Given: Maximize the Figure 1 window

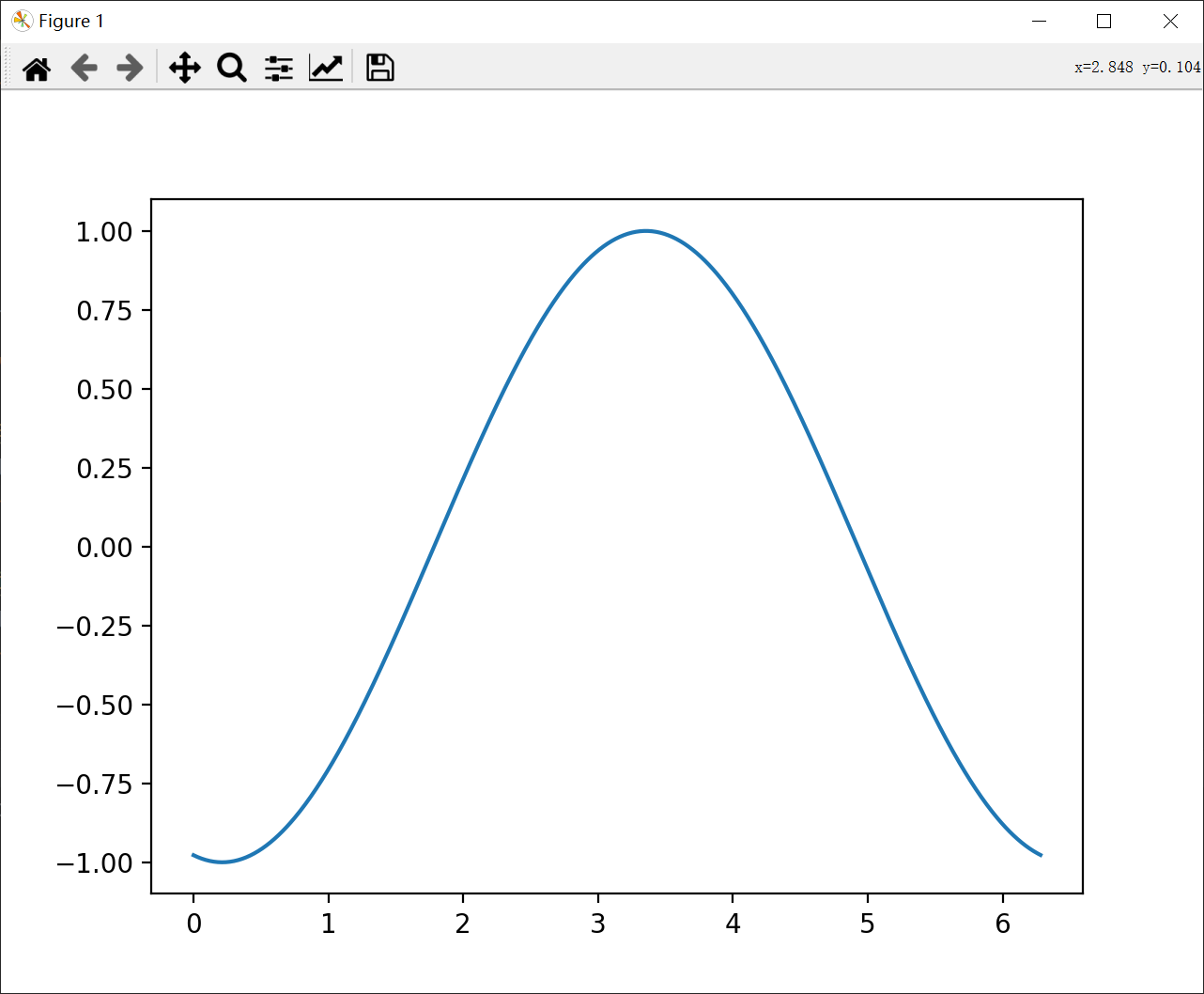Looking at the screenshot, I should click(1104, 21).
